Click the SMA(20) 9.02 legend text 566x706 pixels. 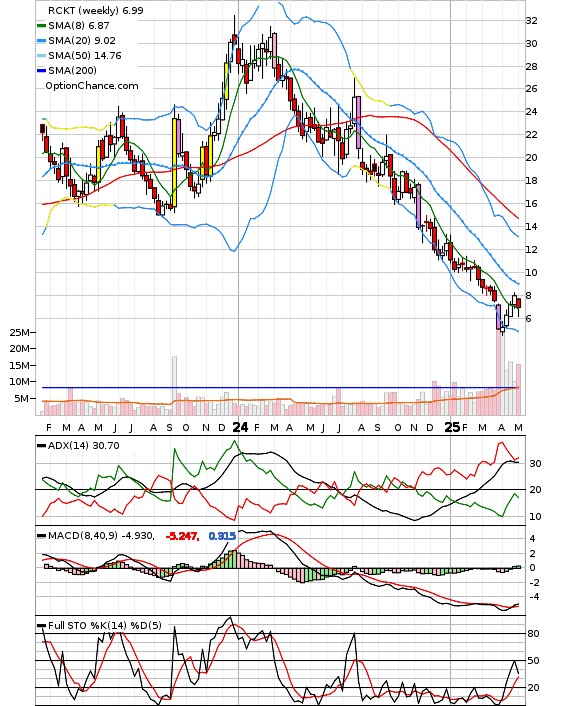[82, 41]
